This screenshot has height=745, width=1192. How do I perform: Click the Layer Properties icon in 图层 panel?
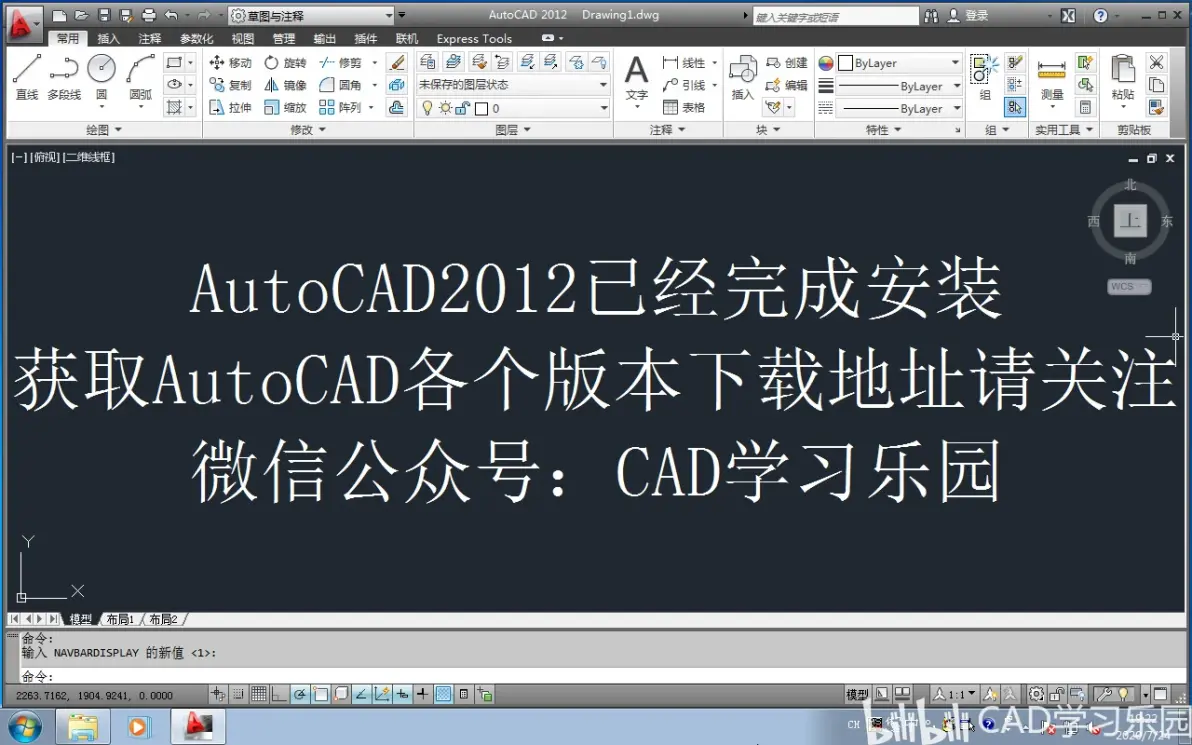click(x=428, y=62)
